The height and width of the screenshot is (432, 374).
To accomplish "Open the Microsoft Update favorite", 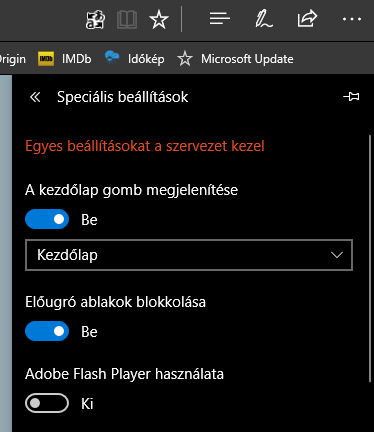I will coord(235,59).
